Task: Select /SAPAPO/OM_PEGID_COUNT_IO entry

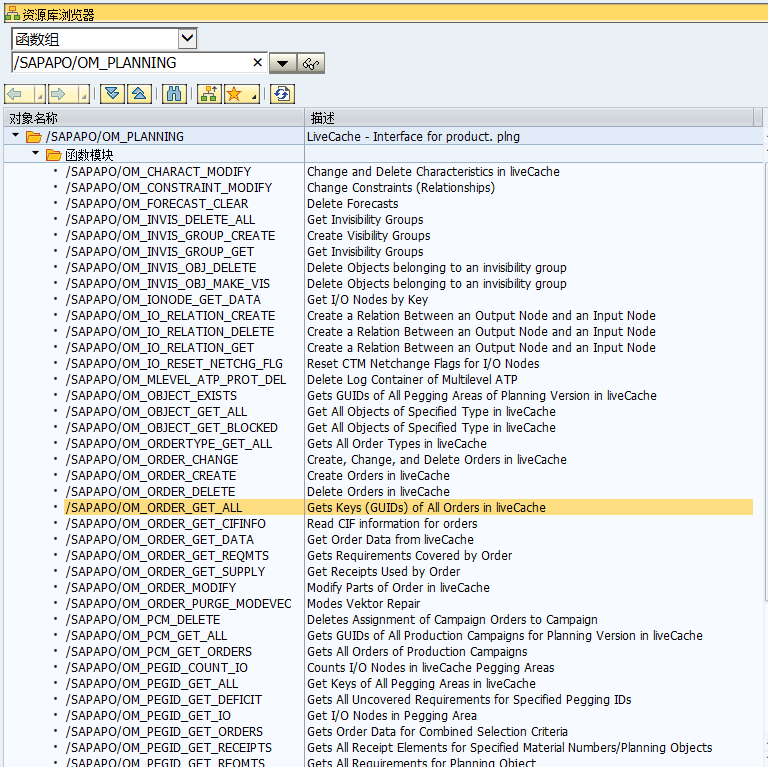Action: pyautogui.click(x=157, y=668)
